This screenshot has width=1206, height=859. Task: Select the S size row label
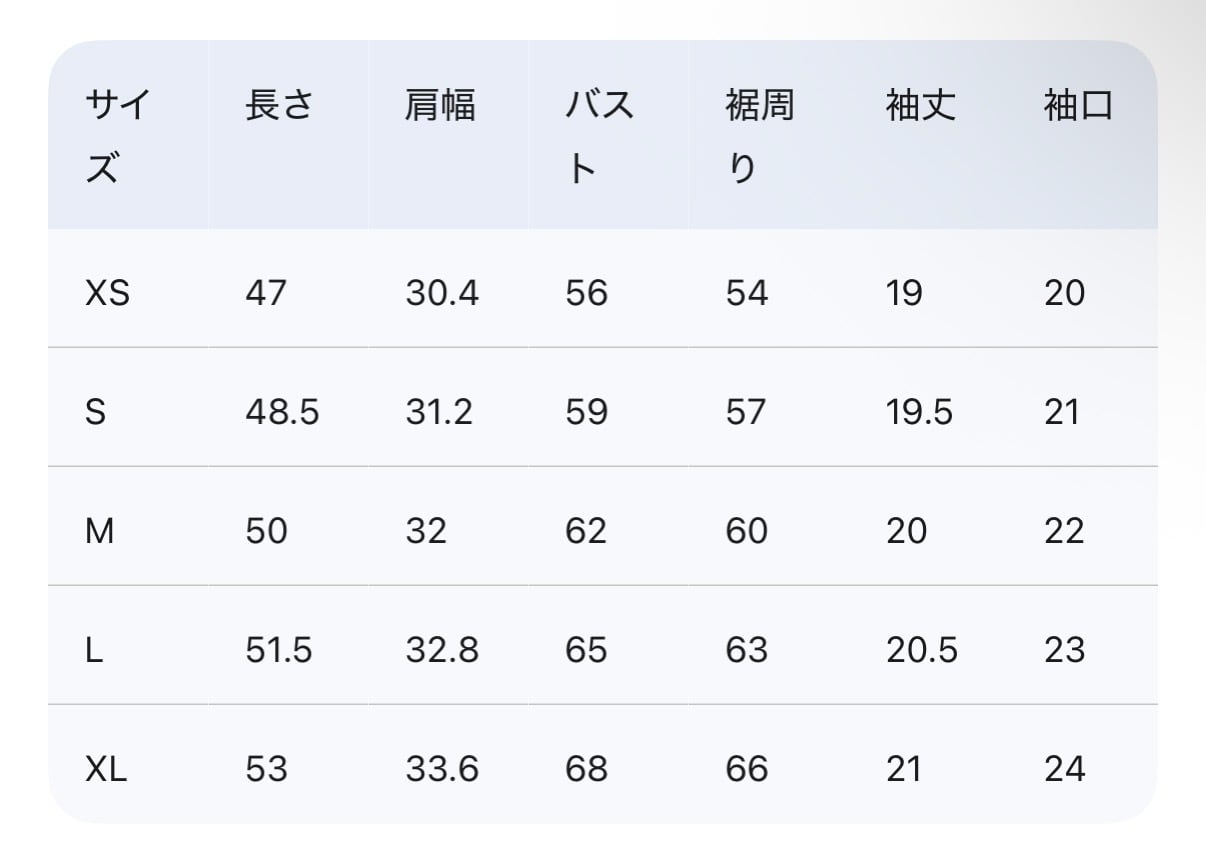[96, 412]
